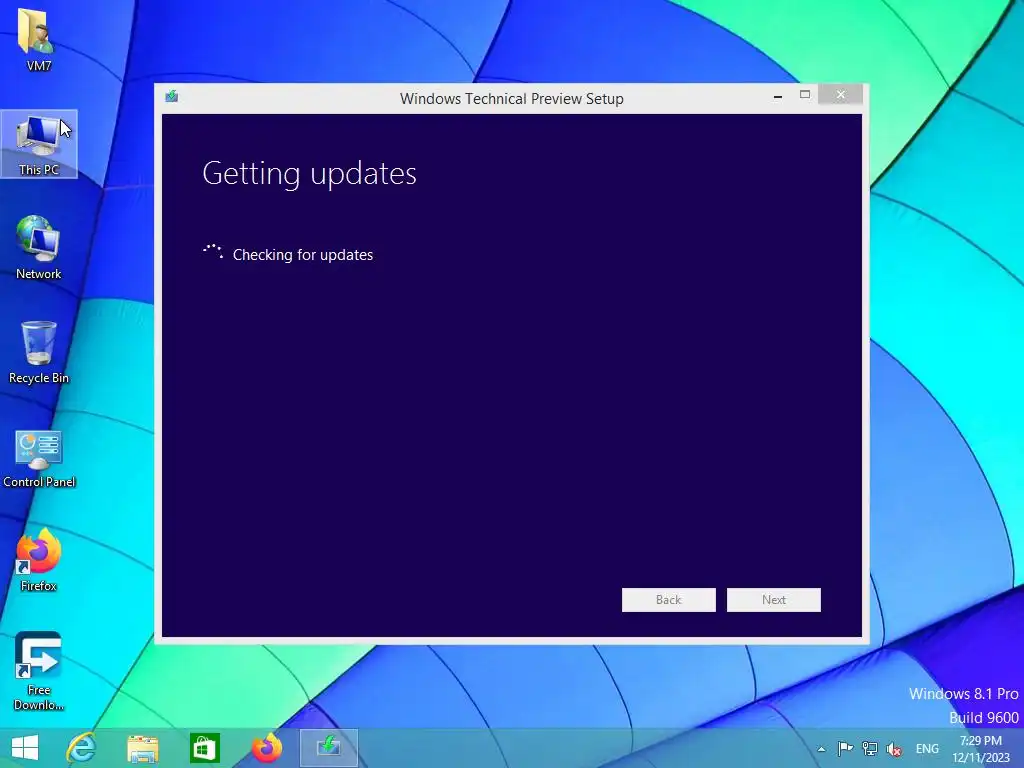The width and height of the screenshot is (1024, 768).
Task: Select the Free Download Manager shortcut
Action: coord(39,671)
